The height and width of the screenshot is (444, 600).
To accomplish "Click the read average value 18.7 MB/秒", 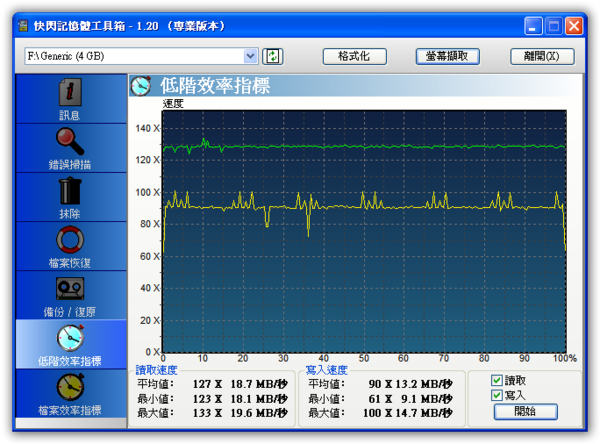I will pos(259,384).
